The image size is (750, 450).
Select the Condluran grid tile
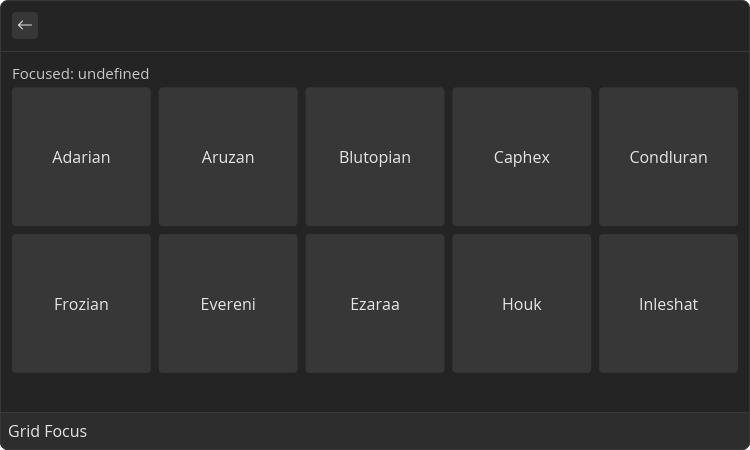669,156
